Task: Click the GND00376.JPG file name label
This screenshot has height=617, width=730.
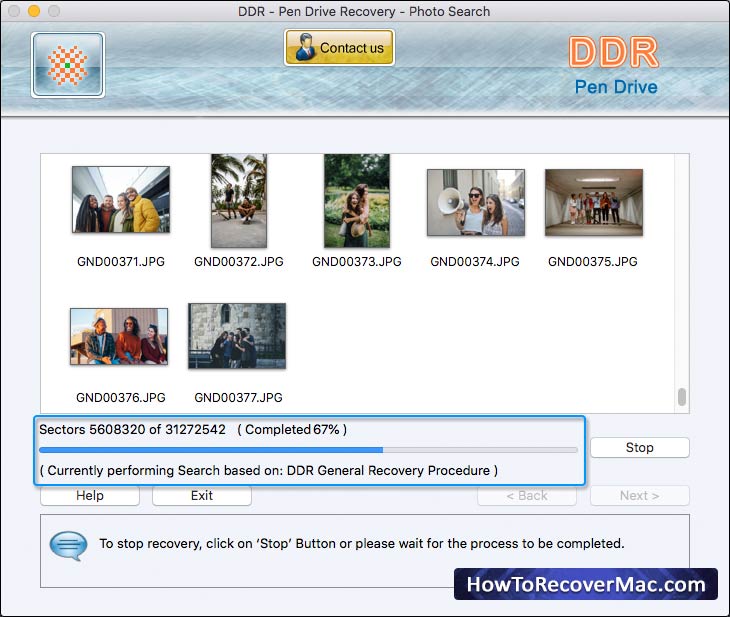Action: tap(121, 398)
